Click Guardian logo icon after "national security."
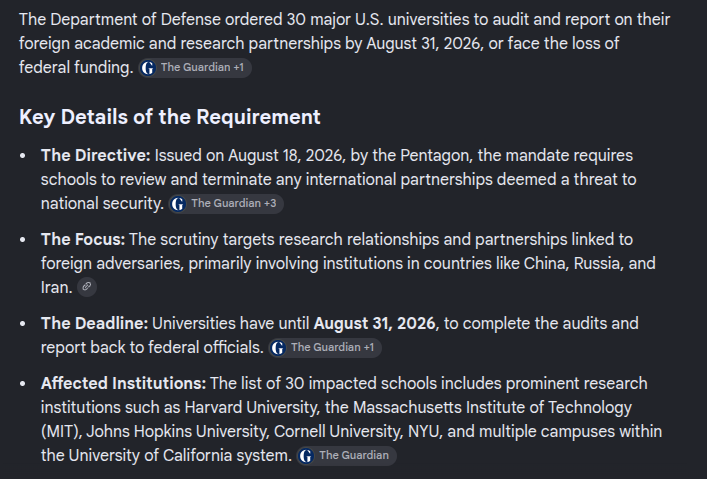Viewport: 707px width, 479px height. (178, 204)
